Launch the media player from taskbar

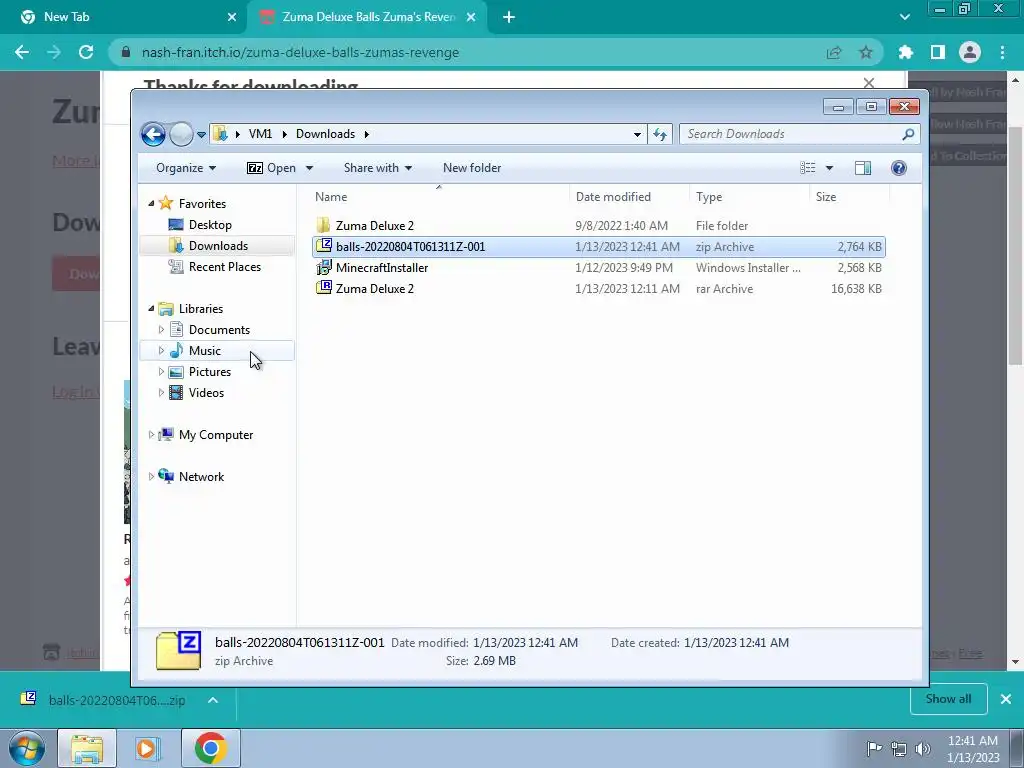[147, 748]
